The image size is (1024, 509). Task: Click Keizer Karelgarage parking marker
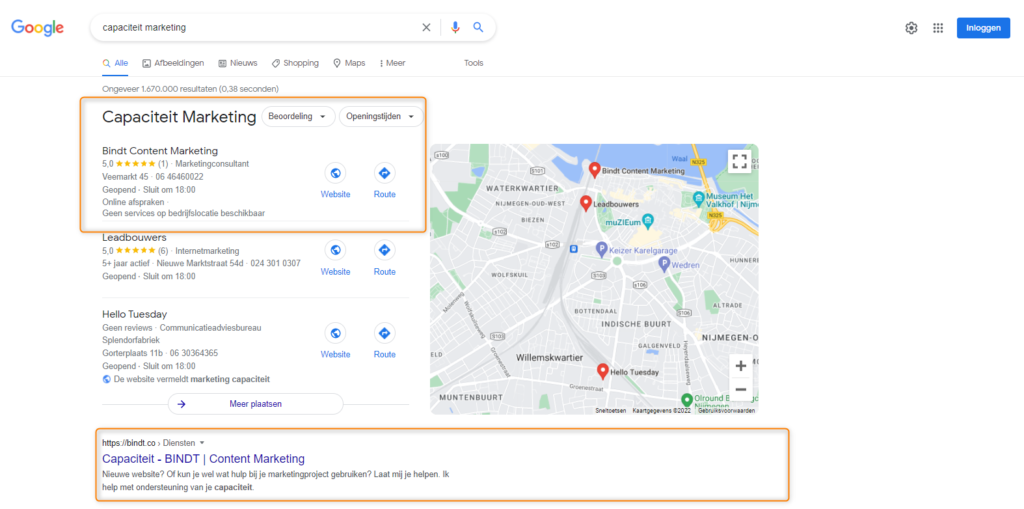(601, 249)
